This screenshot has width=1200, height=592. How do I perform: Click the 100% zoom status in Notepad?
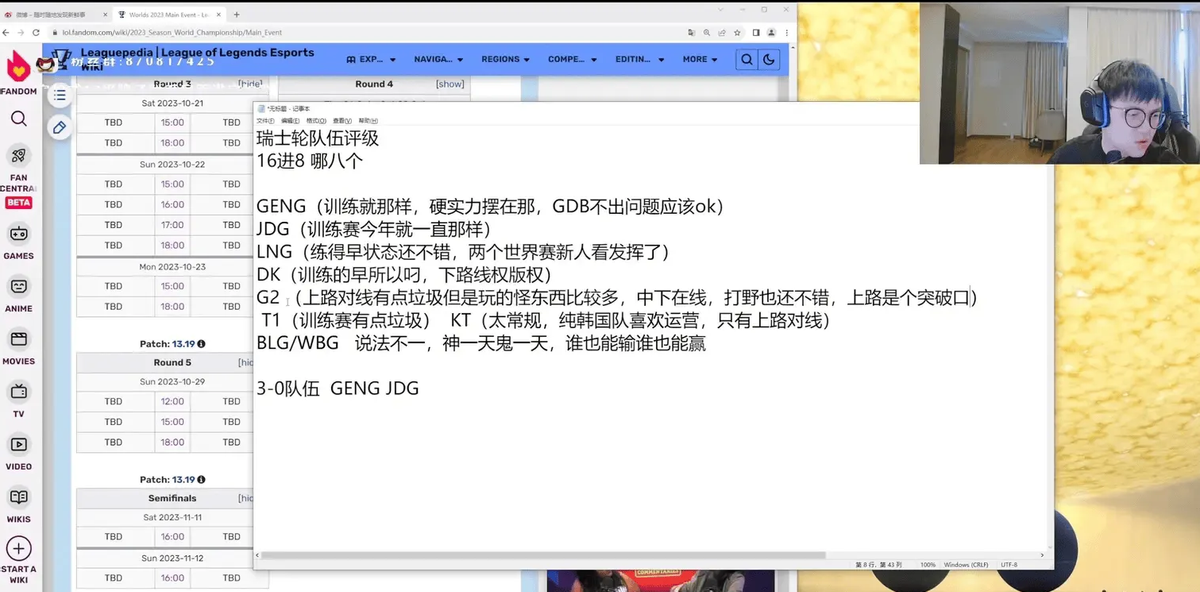[x=928, y=565]
